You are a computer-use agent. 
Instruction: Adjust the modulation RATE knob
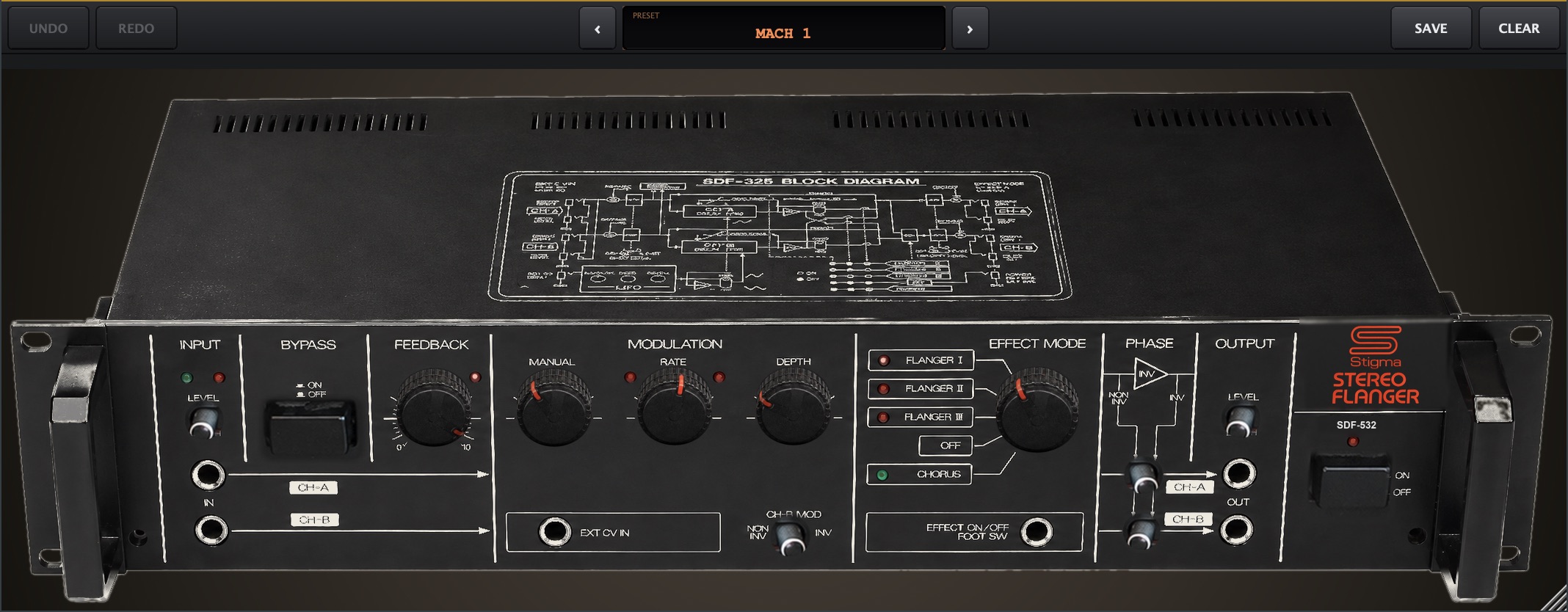pyautogui.click(x=674, y=408)
